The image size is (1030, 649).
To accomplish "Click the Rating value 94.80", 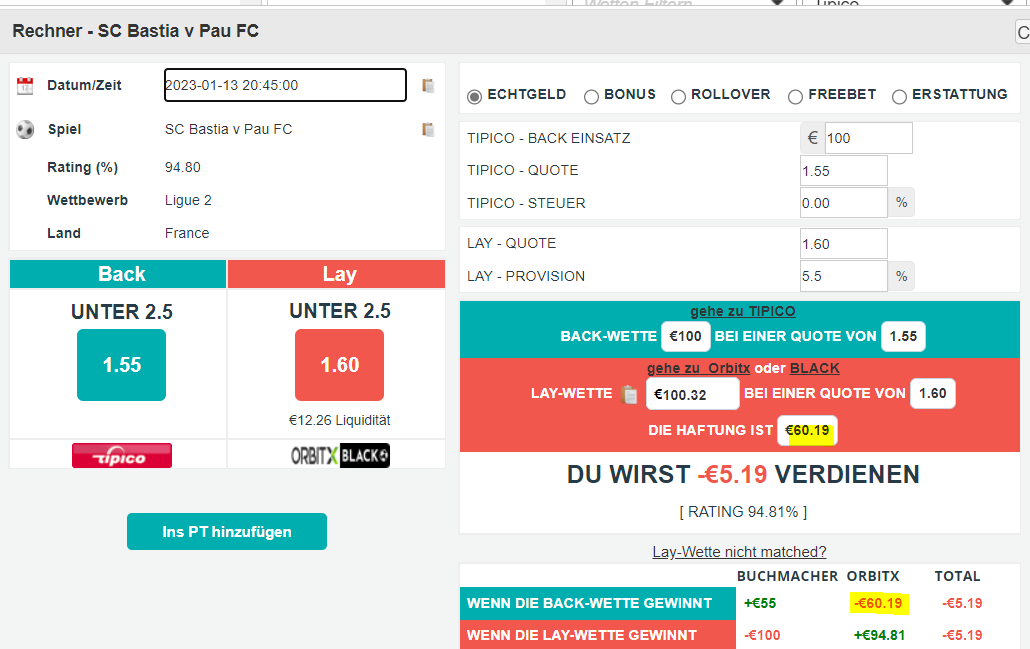I will 183,168.
